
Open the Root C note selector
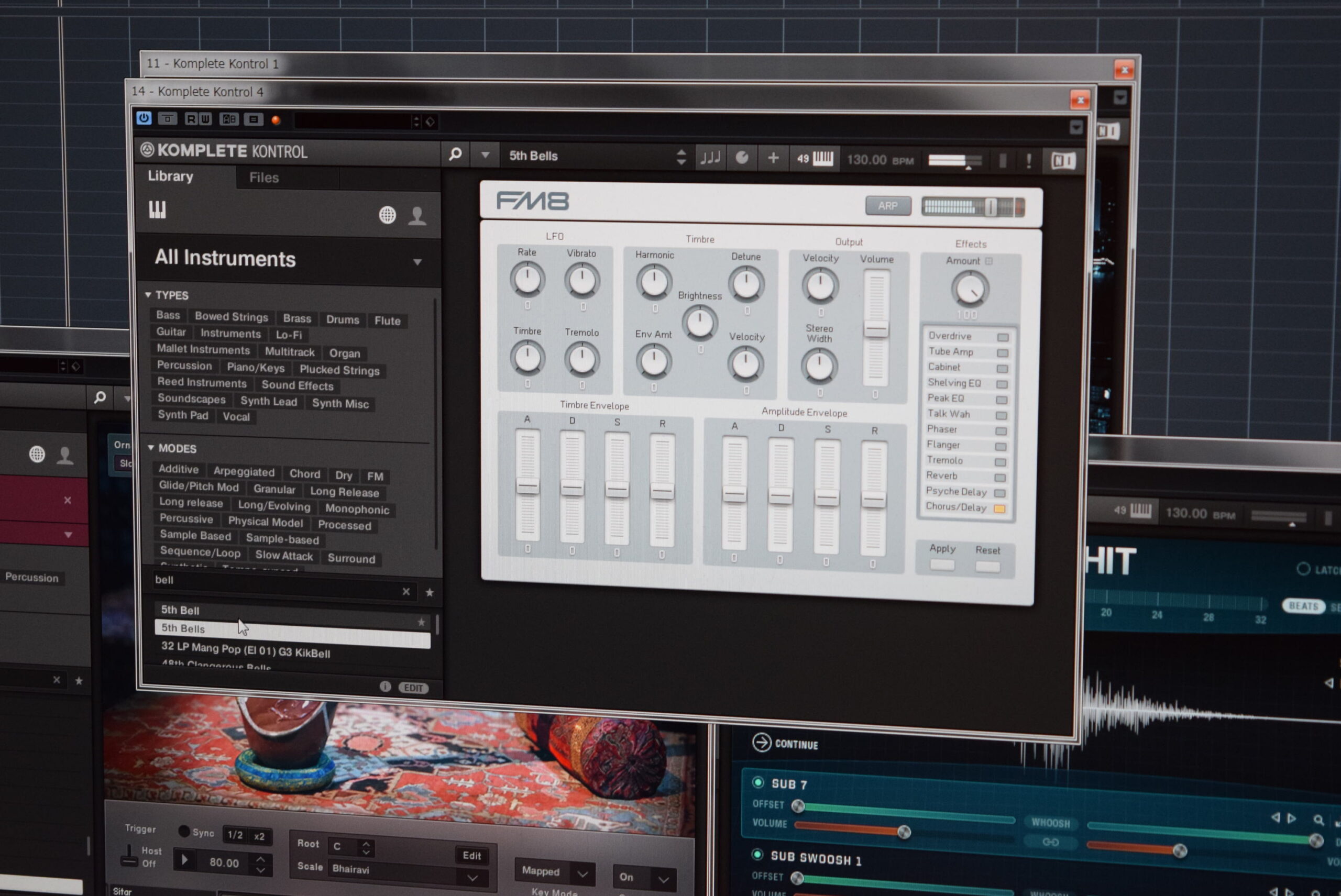click(352, 846)
